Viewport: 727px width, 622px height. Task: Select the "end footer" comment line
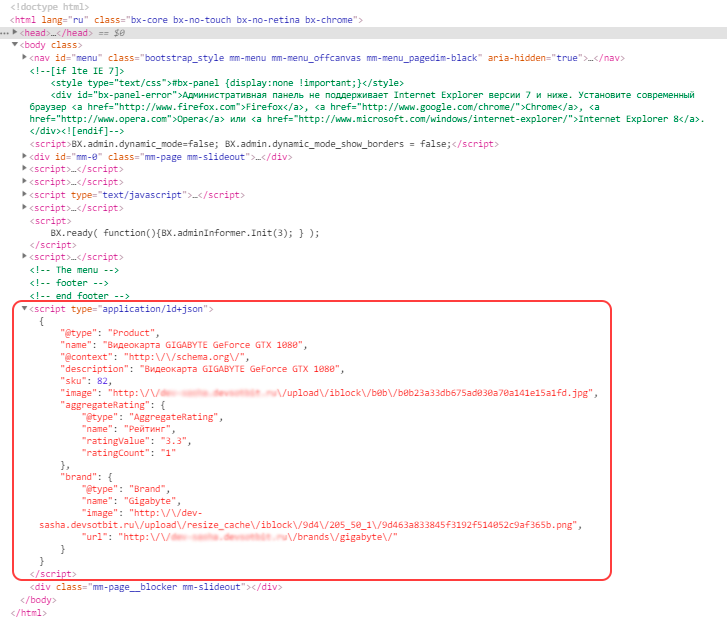pyautogui.click(x=79, y=296)
